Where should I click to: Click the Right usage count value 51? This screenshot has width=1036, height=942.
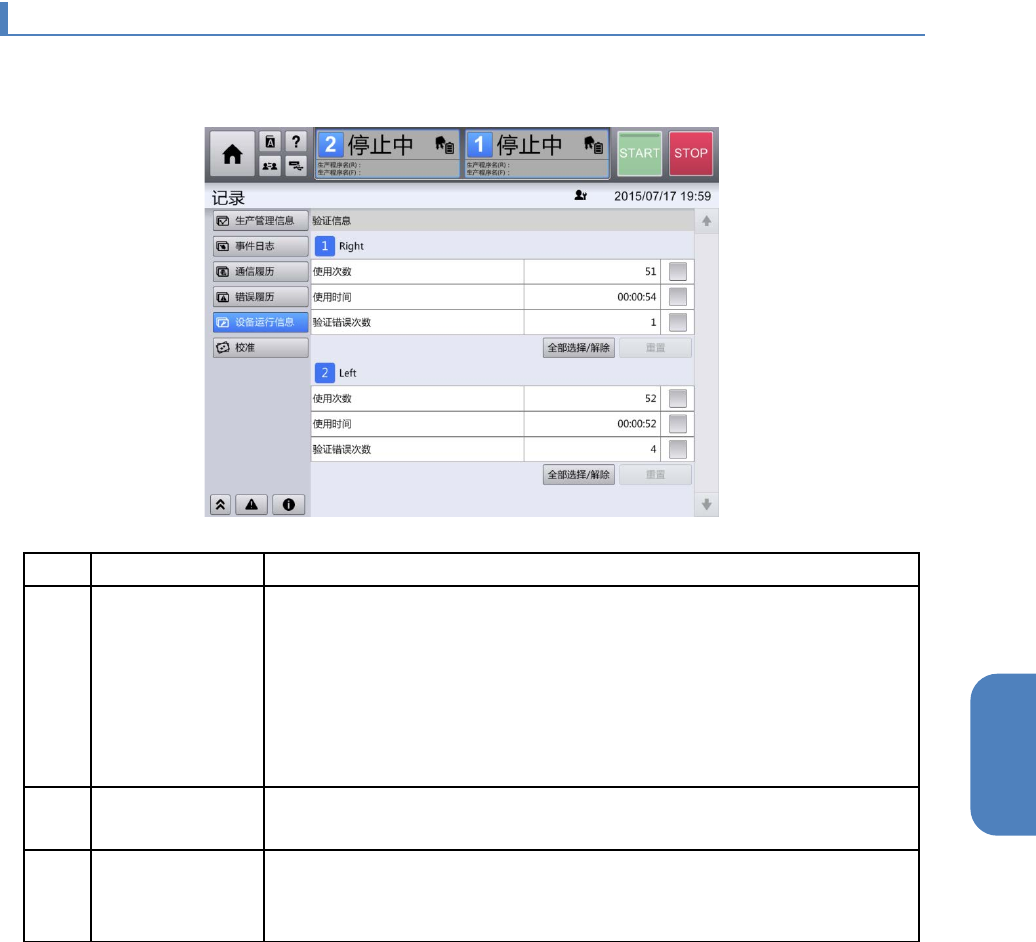tap(651, 272)
